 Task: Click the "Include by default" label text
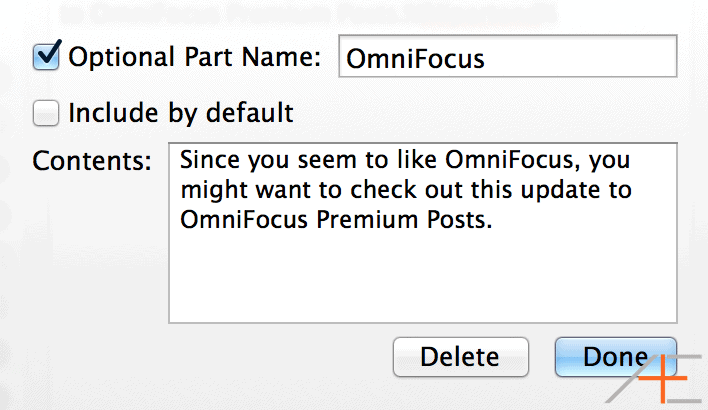tap(180, 113)
